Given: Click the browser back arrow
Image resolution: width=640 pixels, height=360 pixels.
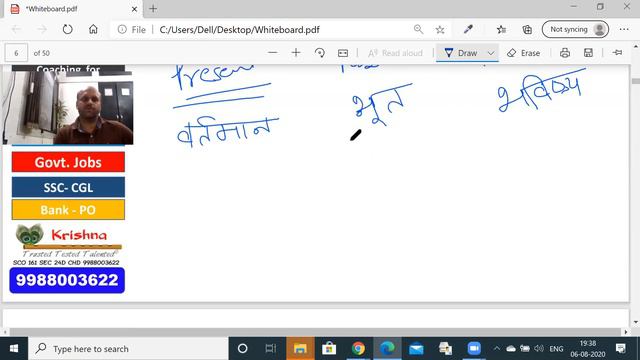Looking at the screenshot, I should 16,29.
